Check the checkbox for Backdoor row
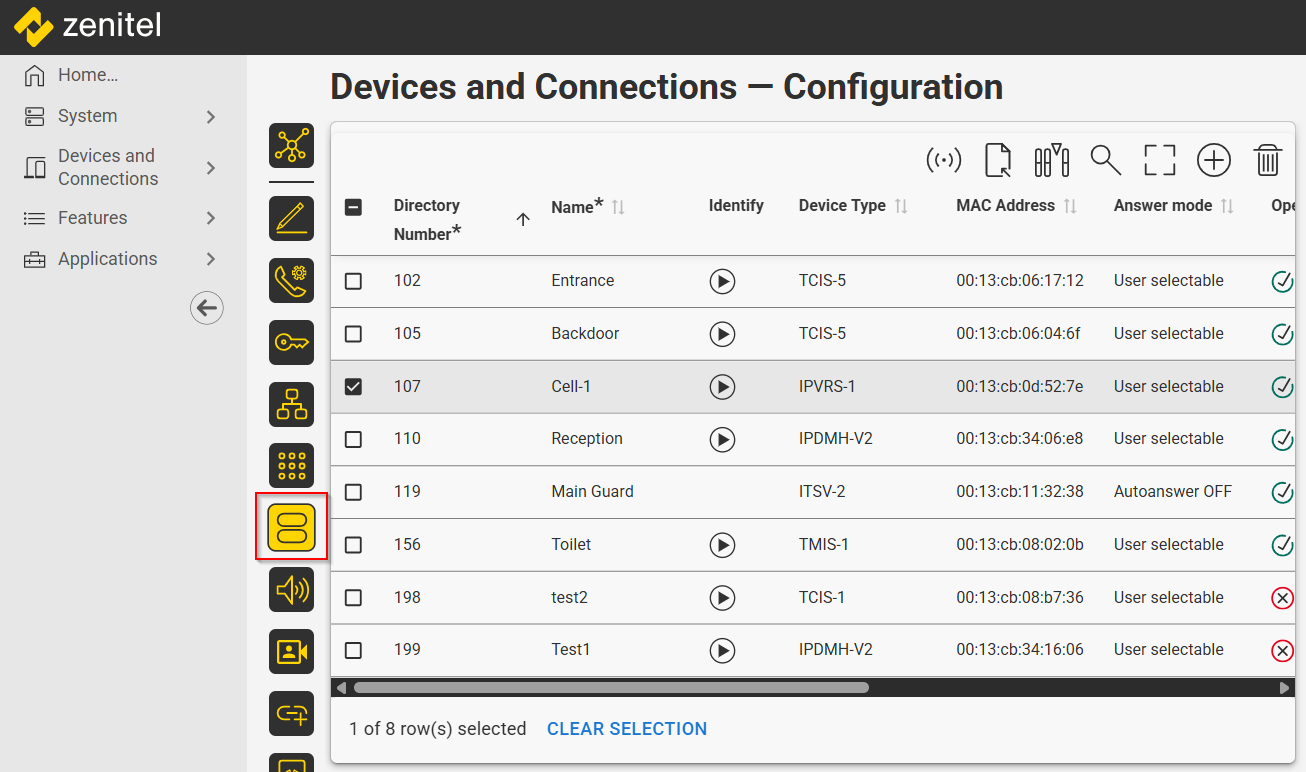Image resolution: width=1306 pixels, height=772 pixels. [x=353, y=334]
